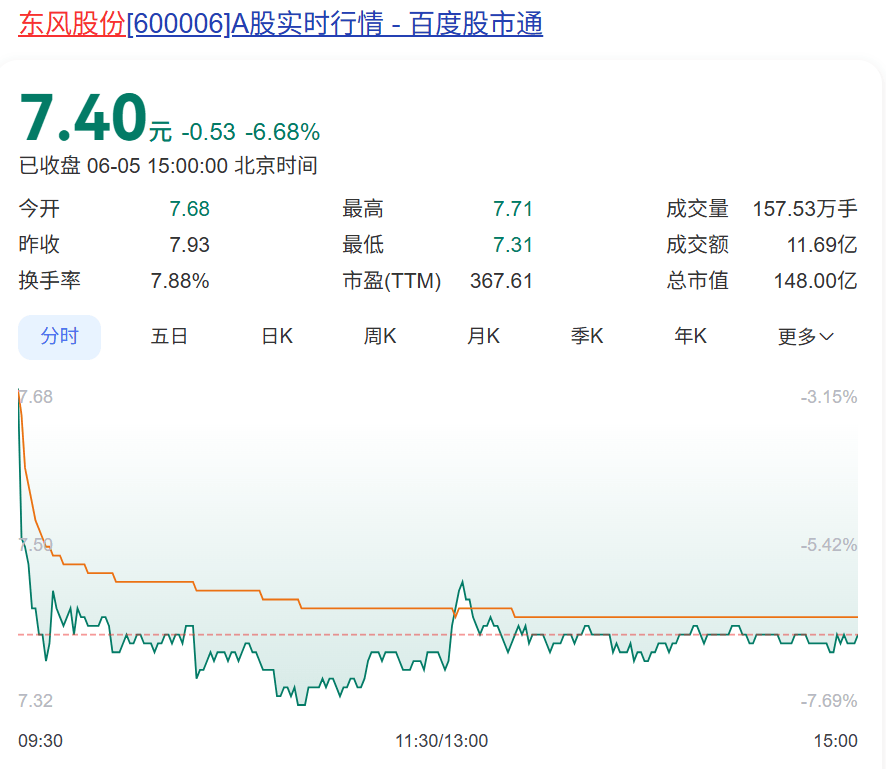
Task: Open the 周K candlestick tab
Action: point(380,337)
